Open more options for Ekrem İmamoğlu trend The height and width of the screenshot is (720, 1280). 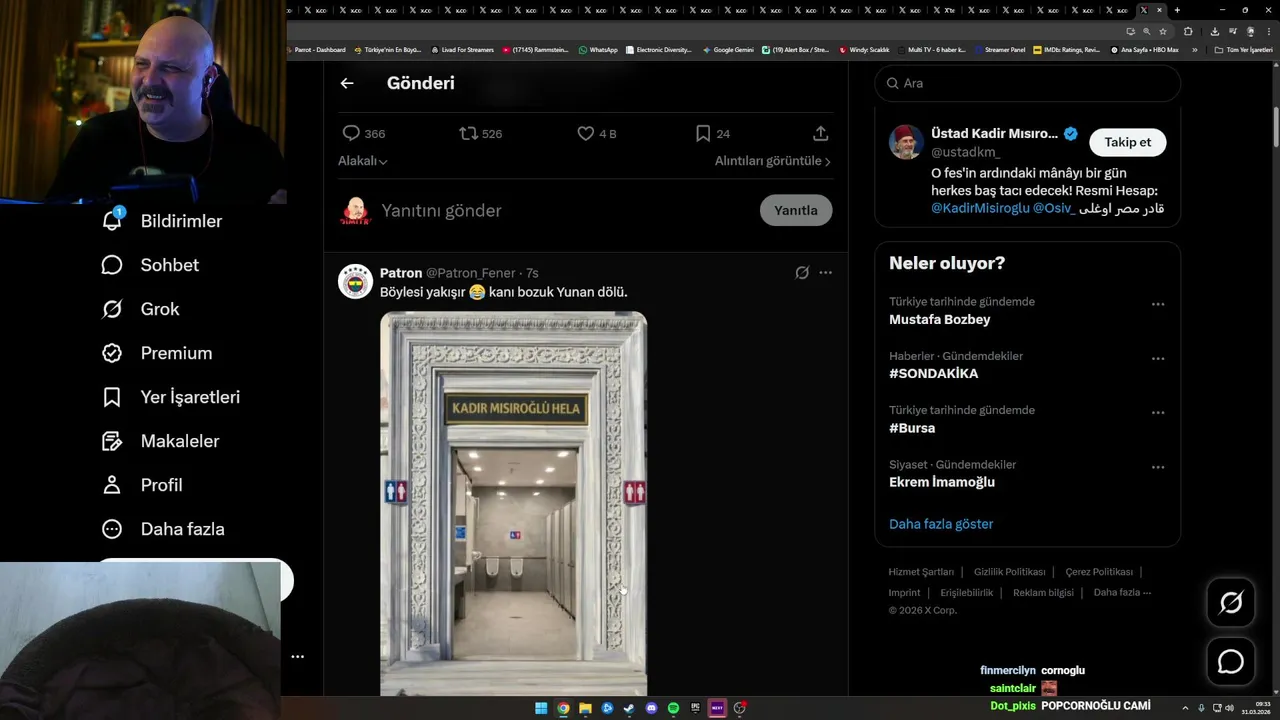click(x=1158, y=467)
